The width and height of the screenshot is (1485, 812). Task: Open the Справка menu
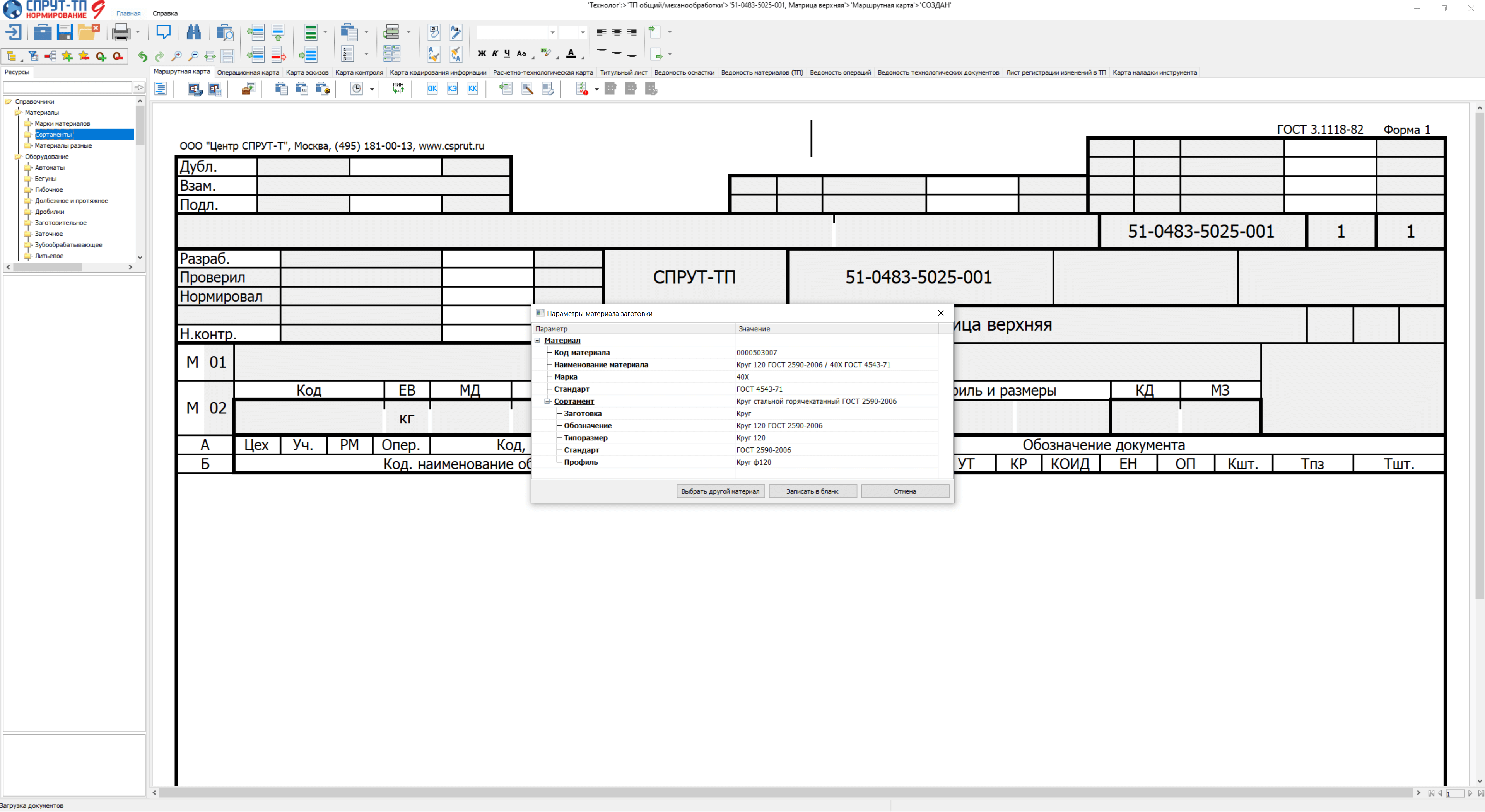[x=165, y=13]
